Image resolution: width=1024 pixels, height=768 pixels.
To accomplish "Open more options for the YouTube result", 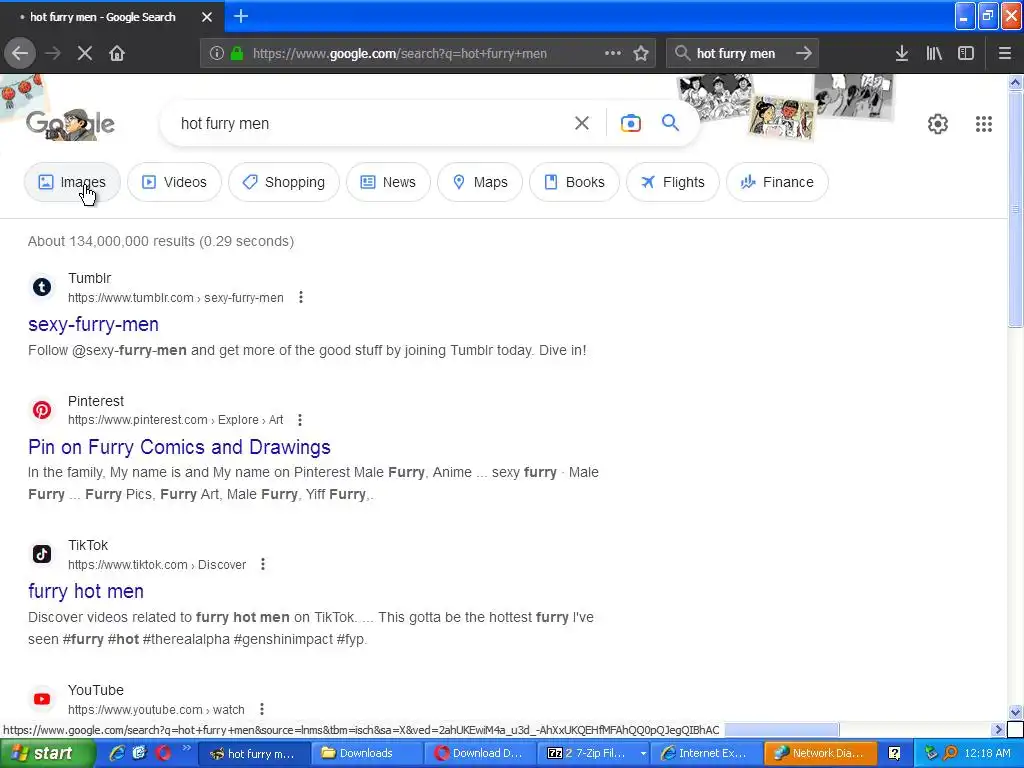I will click(261, 709).
